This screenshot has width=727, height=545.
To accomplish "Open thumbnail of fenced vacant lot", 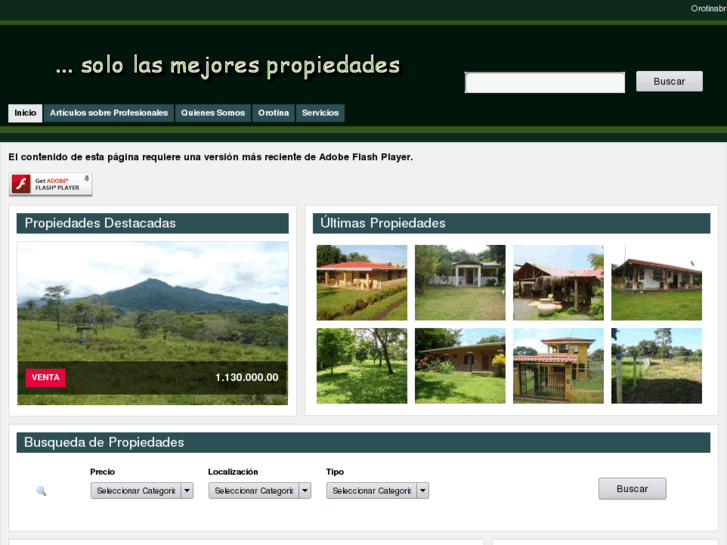I will point(657,366).
